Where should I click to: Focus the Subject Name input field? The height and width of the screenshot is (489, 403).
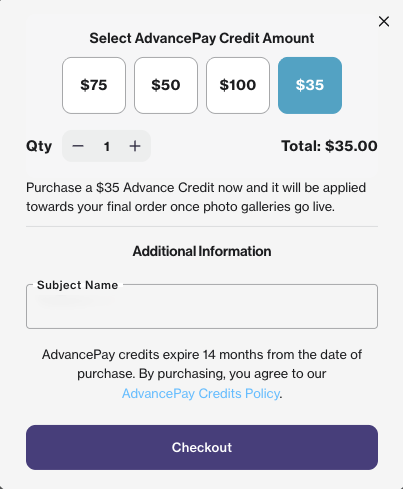[x=202, y=306]
